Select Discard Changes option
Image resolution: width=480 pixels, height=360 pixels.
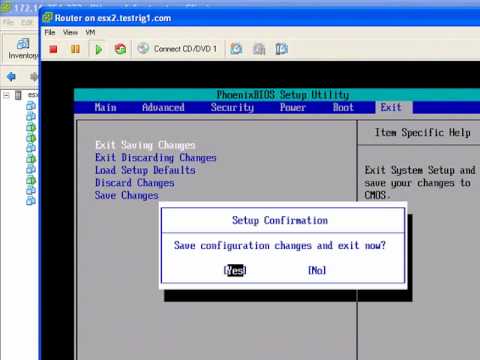pos(135,183)
